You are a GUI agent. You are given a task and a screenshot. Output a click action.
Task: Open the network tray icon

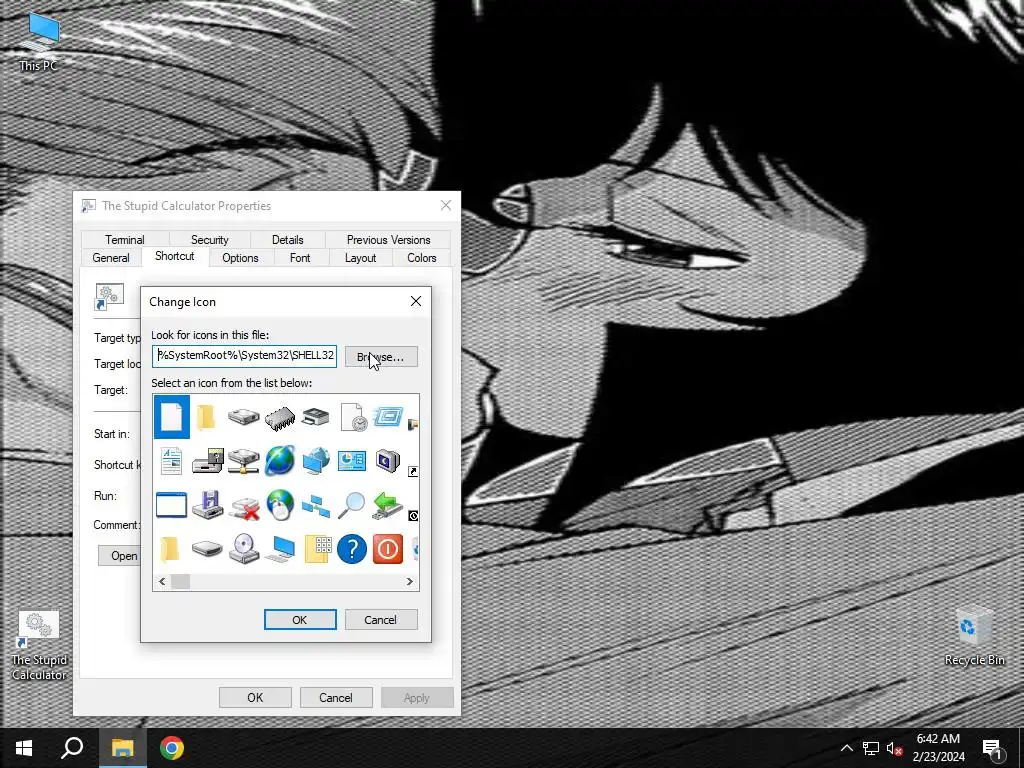point(871,748)
